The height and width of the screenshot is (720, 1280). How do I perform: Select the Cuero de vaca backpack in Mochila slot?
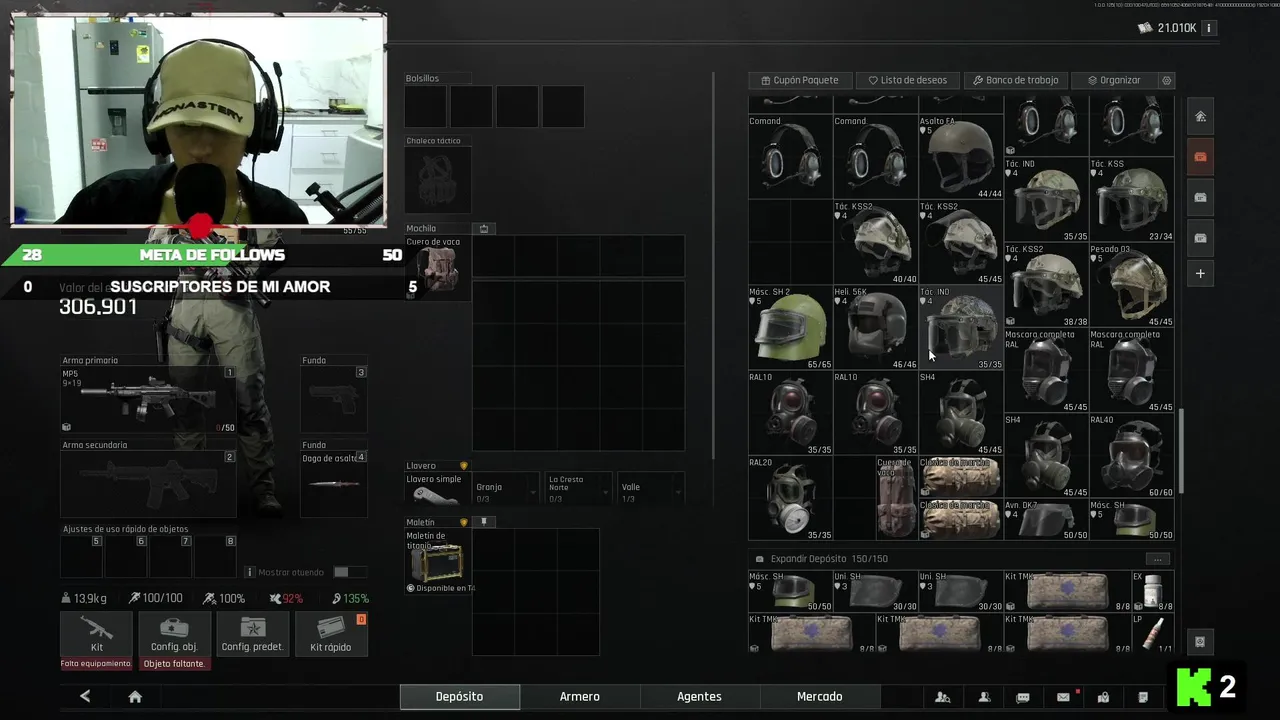(438, 268)
